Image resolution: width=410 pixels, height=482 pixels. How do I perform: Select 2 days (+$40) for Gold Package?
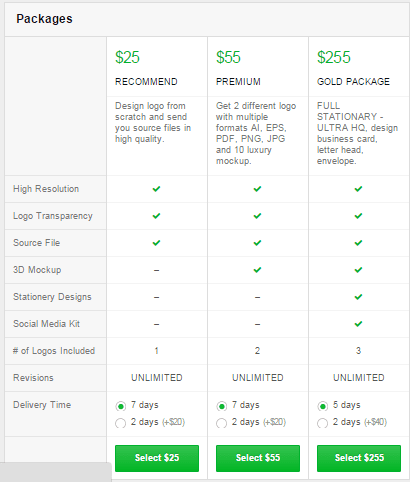click(x=323, y=423)
